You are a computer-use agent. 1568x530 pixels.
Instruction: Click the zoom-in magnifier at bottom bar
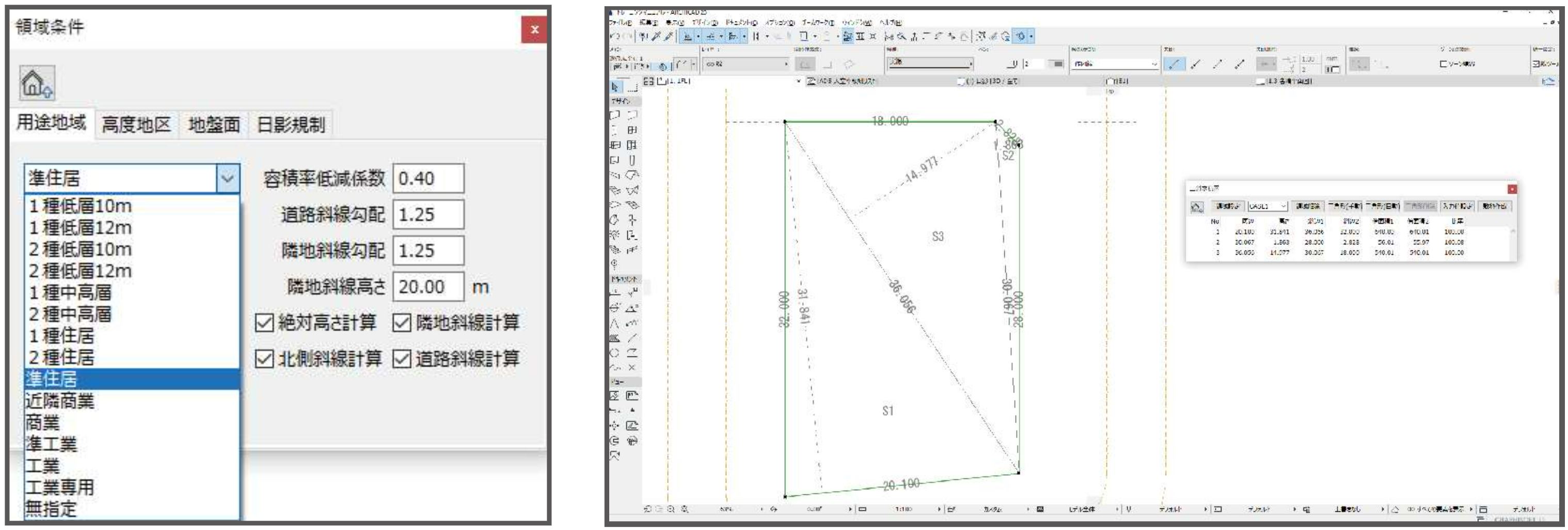(671, 509)
